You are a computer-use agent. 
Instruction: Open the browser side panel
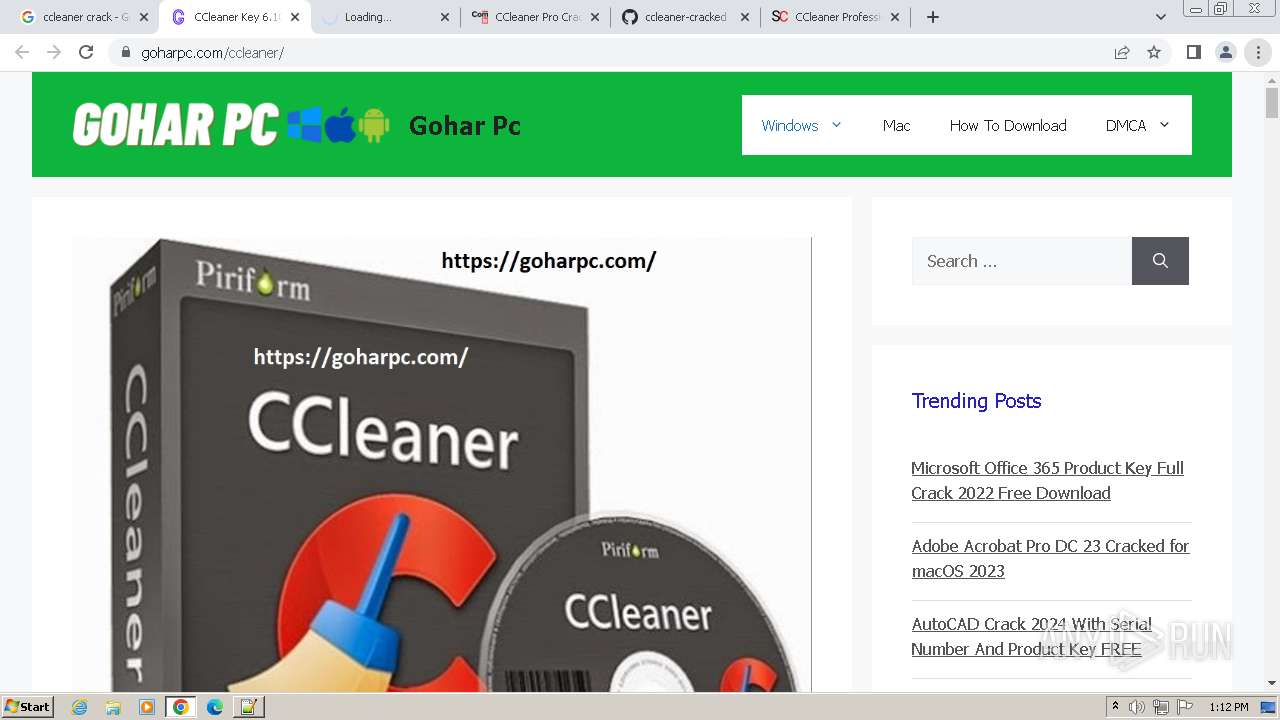tap(1193, 52)
